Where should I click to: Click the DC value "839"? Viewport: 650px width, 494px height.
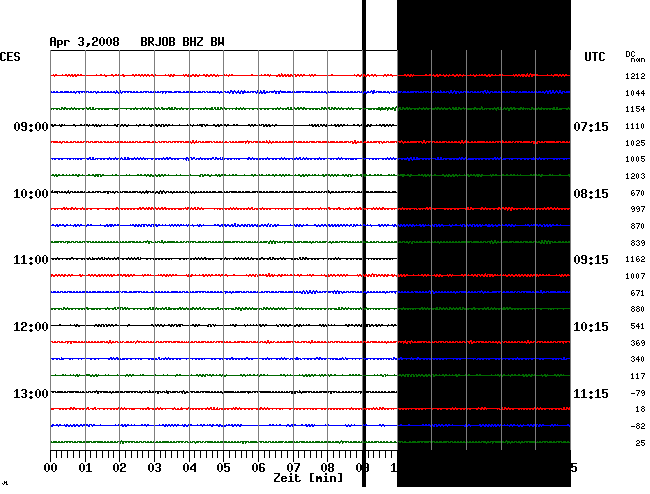(x=638, y=243)
